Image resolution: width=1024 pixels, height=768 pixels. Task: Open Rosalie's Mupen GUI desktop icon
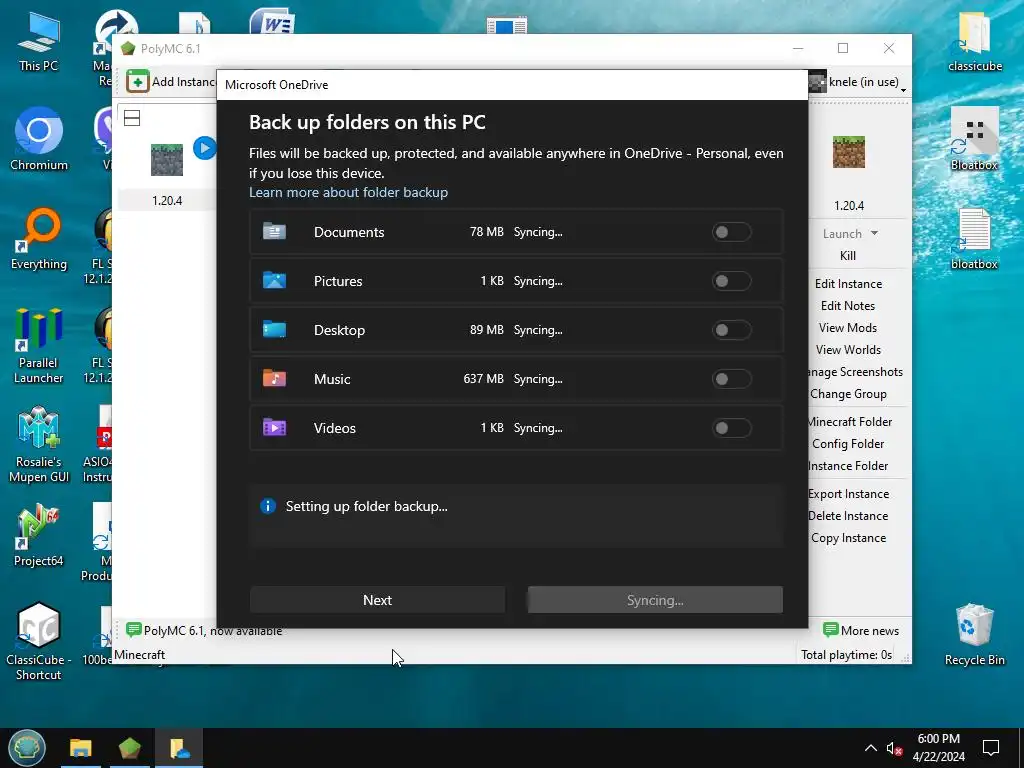tap(39, 445)
